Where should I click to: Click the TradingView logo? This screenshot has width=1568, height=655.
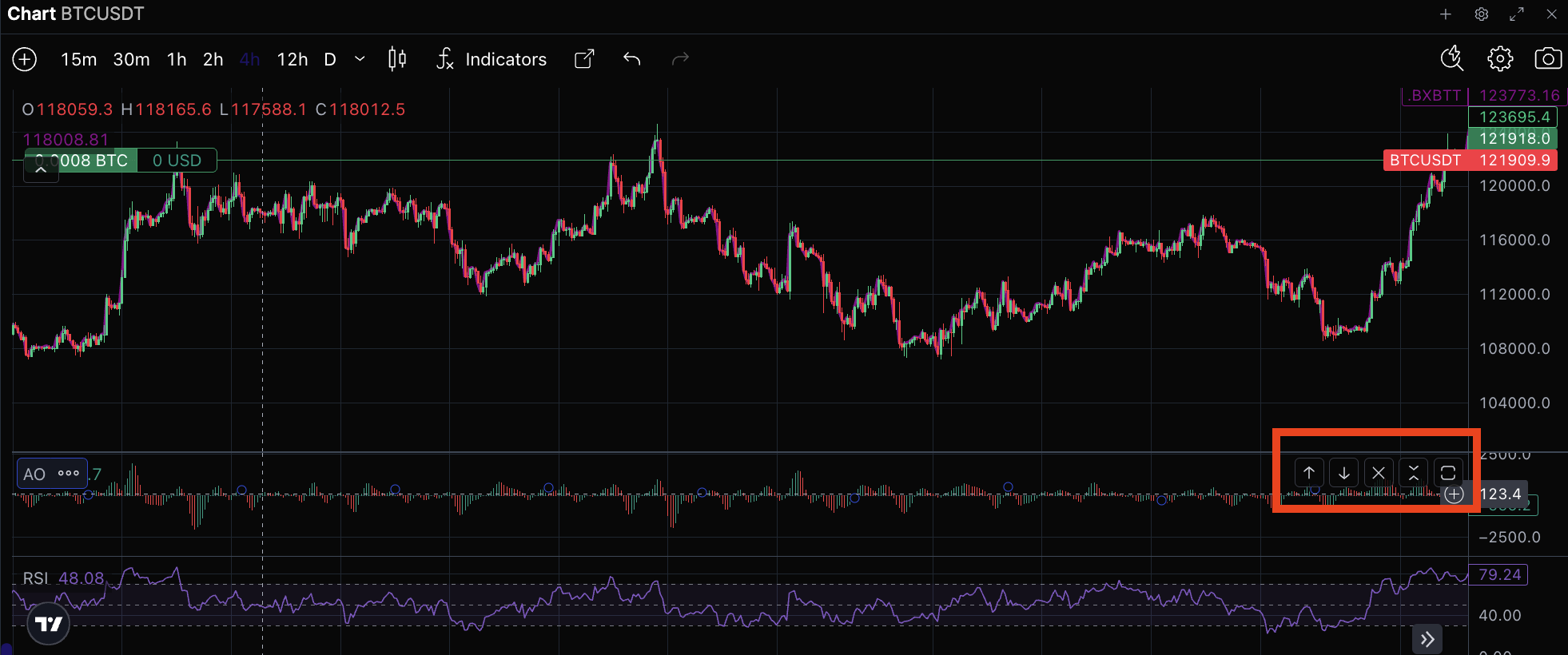[x=49, y=624]
